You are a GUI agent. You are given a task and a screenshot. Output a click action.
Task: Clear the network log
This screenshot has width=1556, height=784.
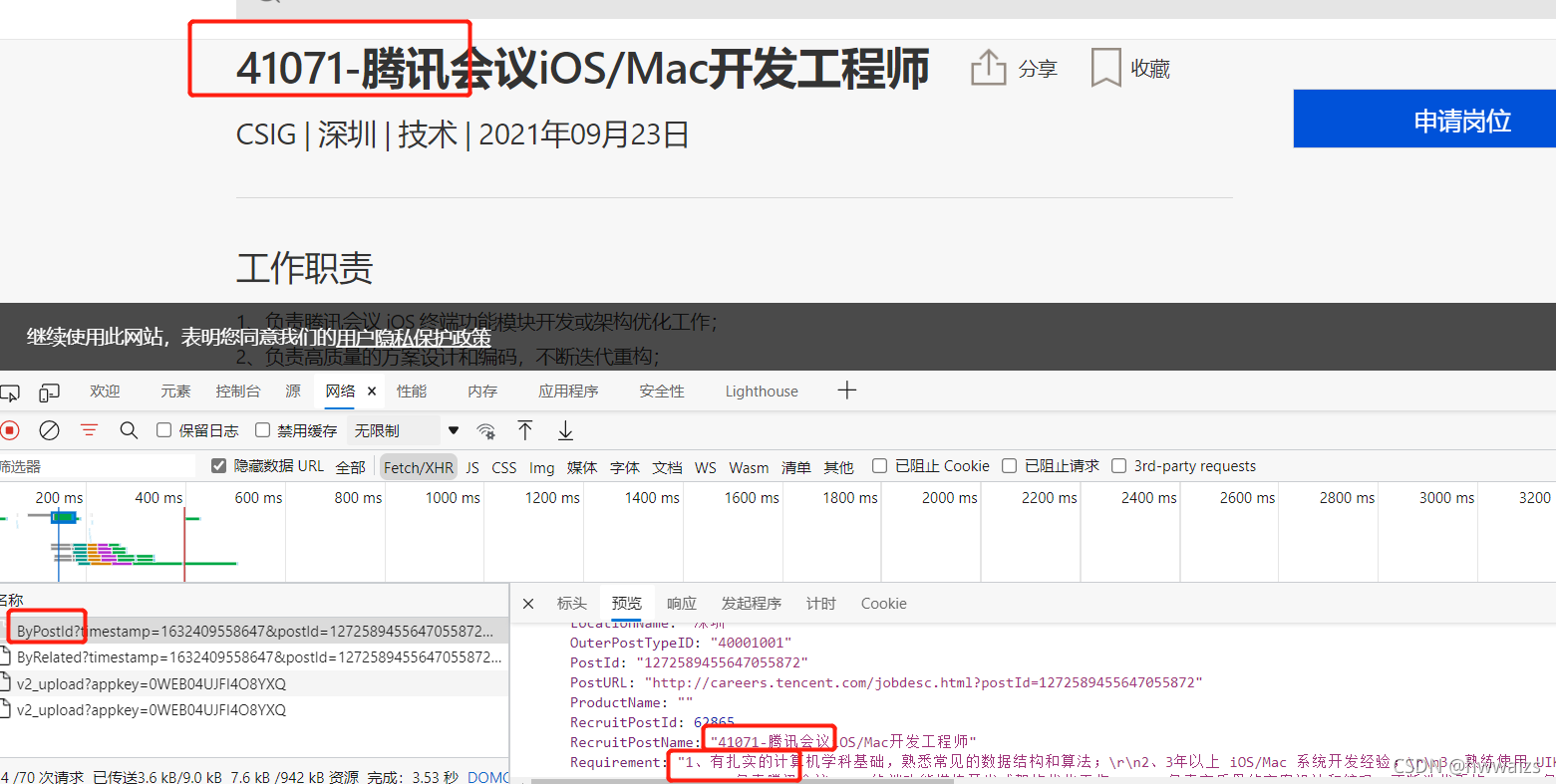coord(49,430)
